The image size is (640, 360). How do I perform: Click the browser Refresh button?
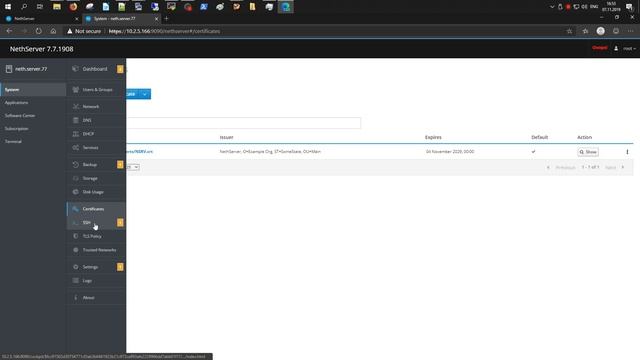pos(38,31)
